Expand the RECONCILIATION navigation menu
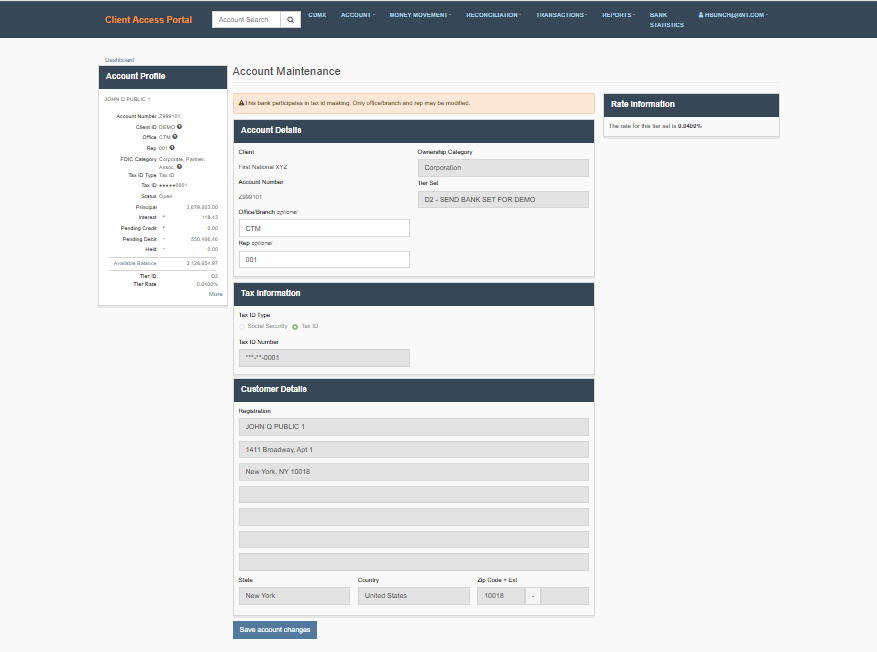This screenshot has width=877, height=652. click(x=493, y=15)
